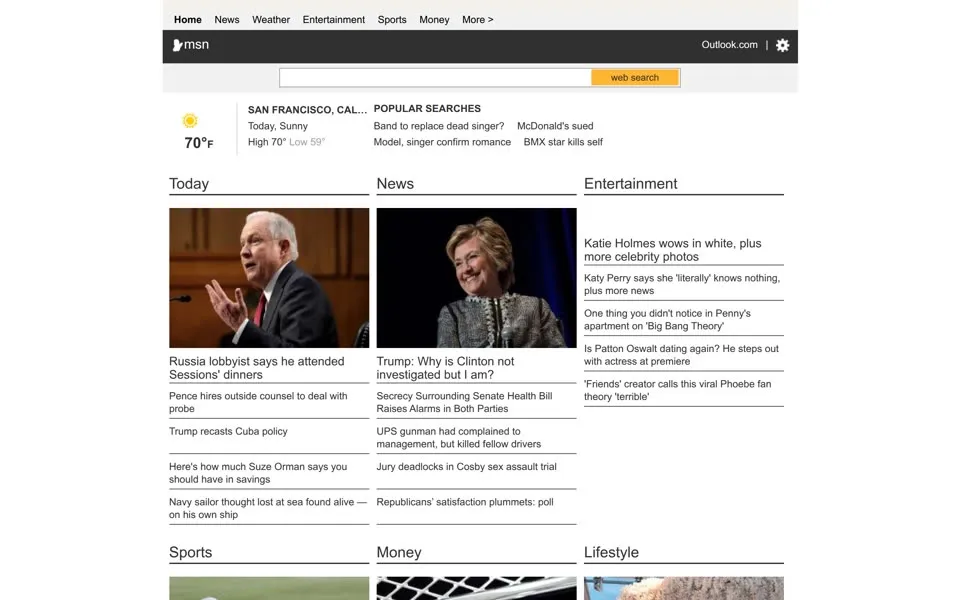Open 'Model, singer confirm romance' search
The image size is (960, 600).
(x=442, y=142)
